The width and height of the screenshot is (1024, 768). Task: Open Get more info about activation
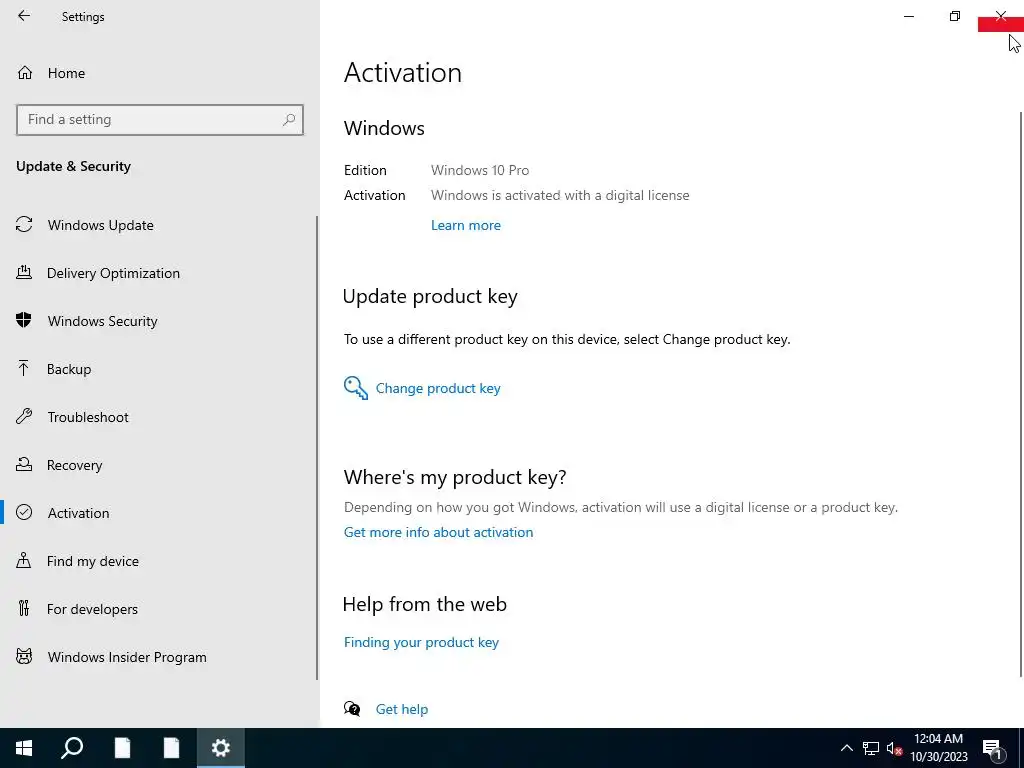(438, 532)
